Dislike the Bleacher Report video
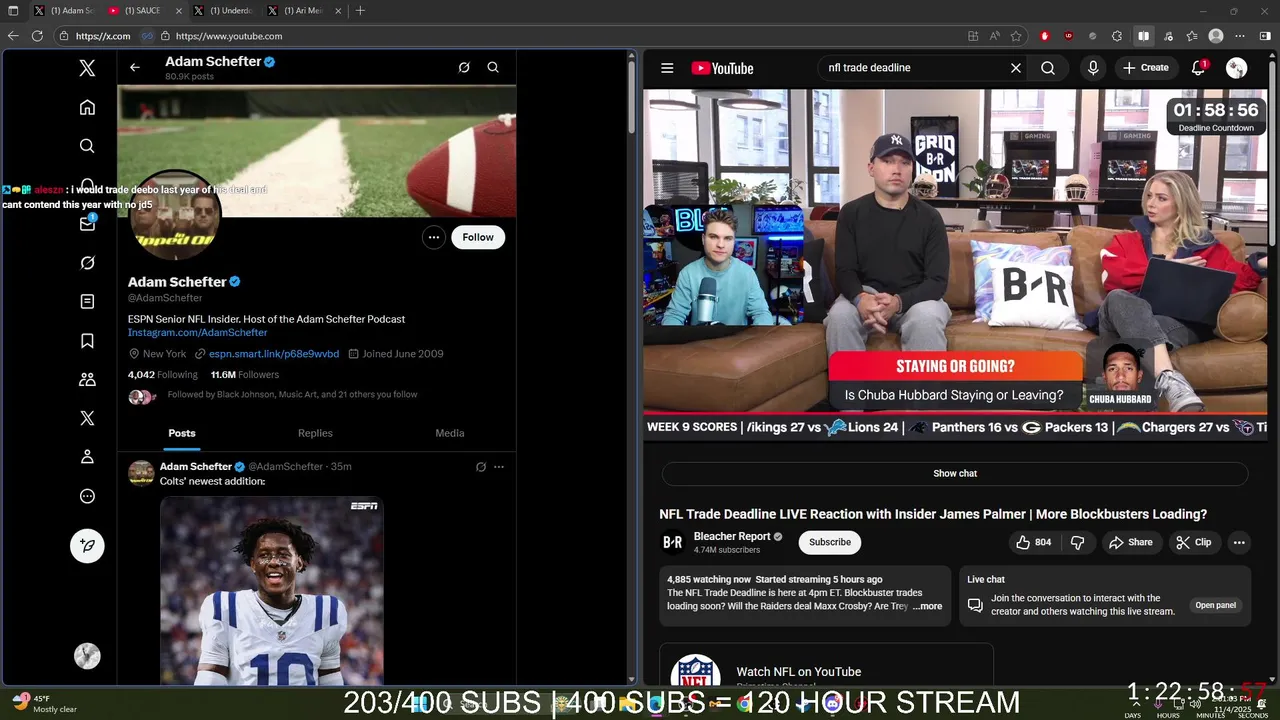Screen dimensions: 1280x720 click(x=1077, y=542)
